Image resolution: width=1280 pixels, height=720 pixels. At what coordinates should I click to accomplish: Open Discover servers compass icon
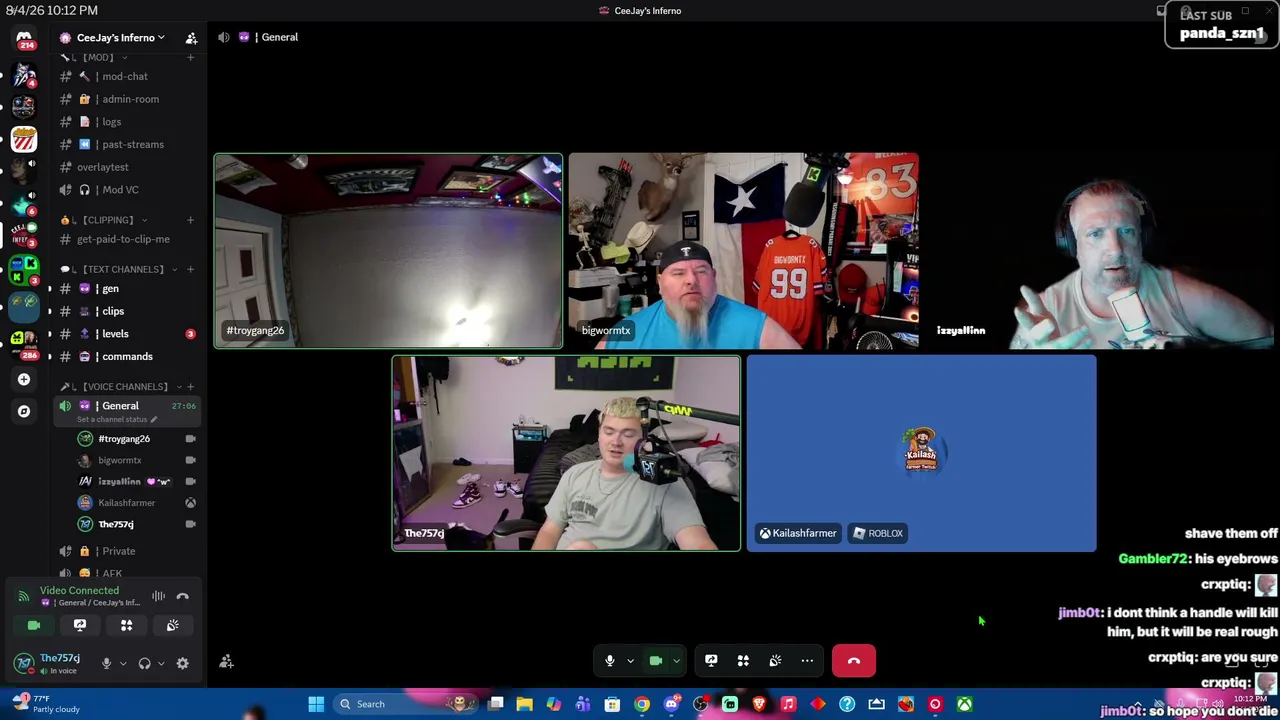(x=24, y=411)
